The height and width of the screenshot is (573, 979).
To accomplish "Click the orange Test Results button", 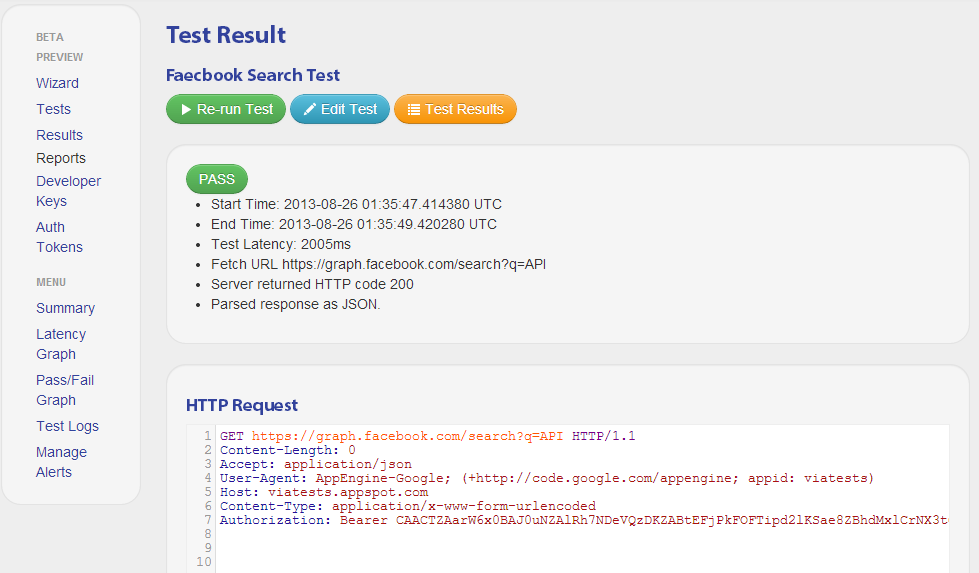I will pos(455,109).
